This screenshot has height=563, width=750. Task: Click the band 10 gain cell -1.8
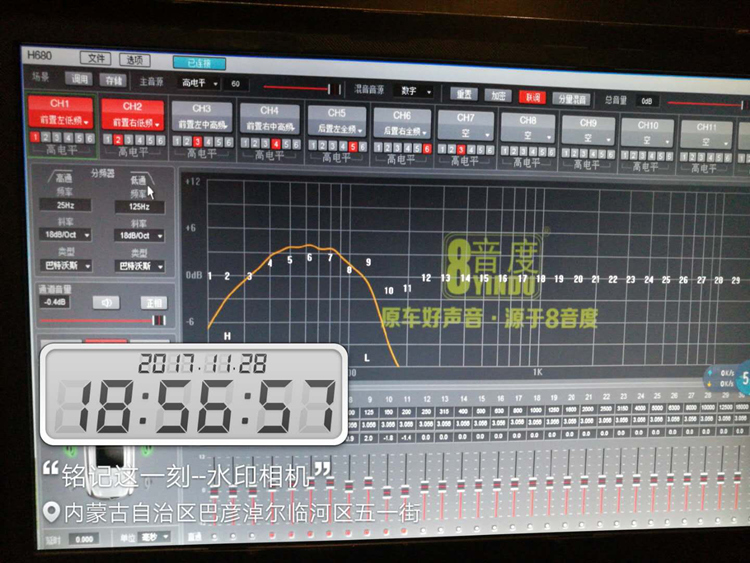tap(388, 438)
